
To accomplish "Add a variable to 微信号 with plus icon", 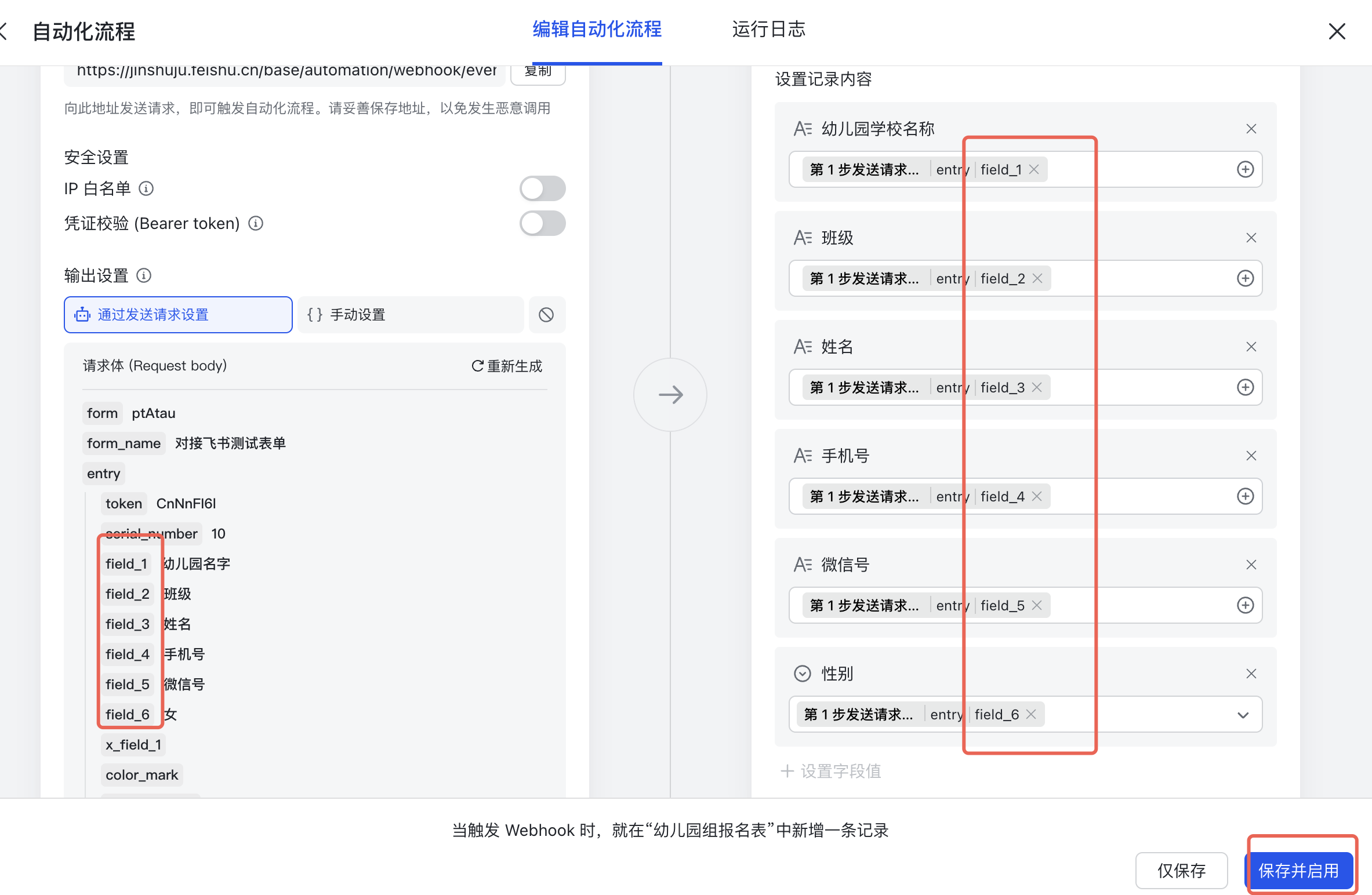I will 1245,605.
